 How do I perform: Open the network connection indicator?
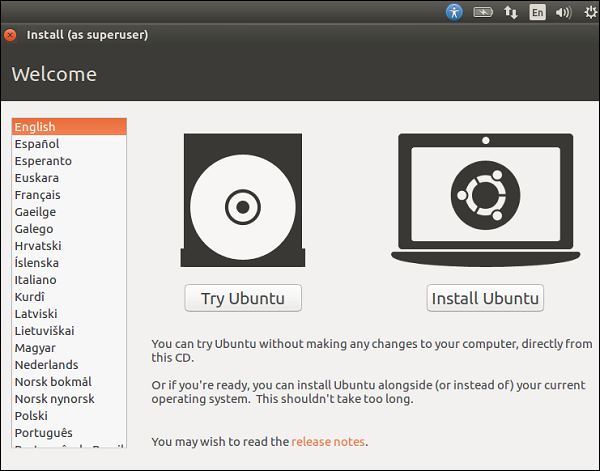[511, 13]
